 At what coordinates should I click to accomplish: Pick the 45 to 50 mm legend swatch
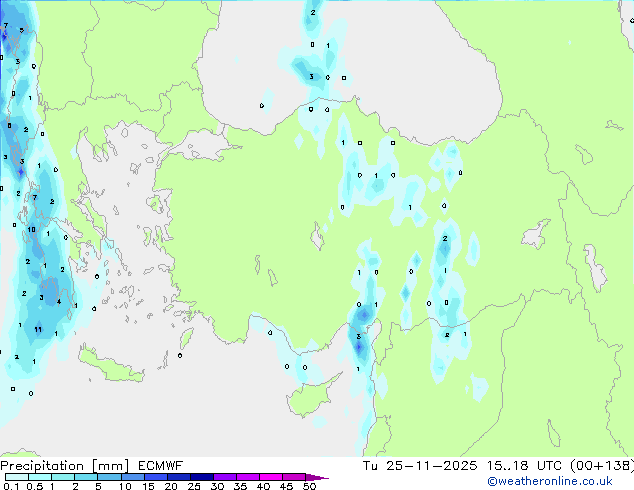pyautogui.click(x=294, y=477)
